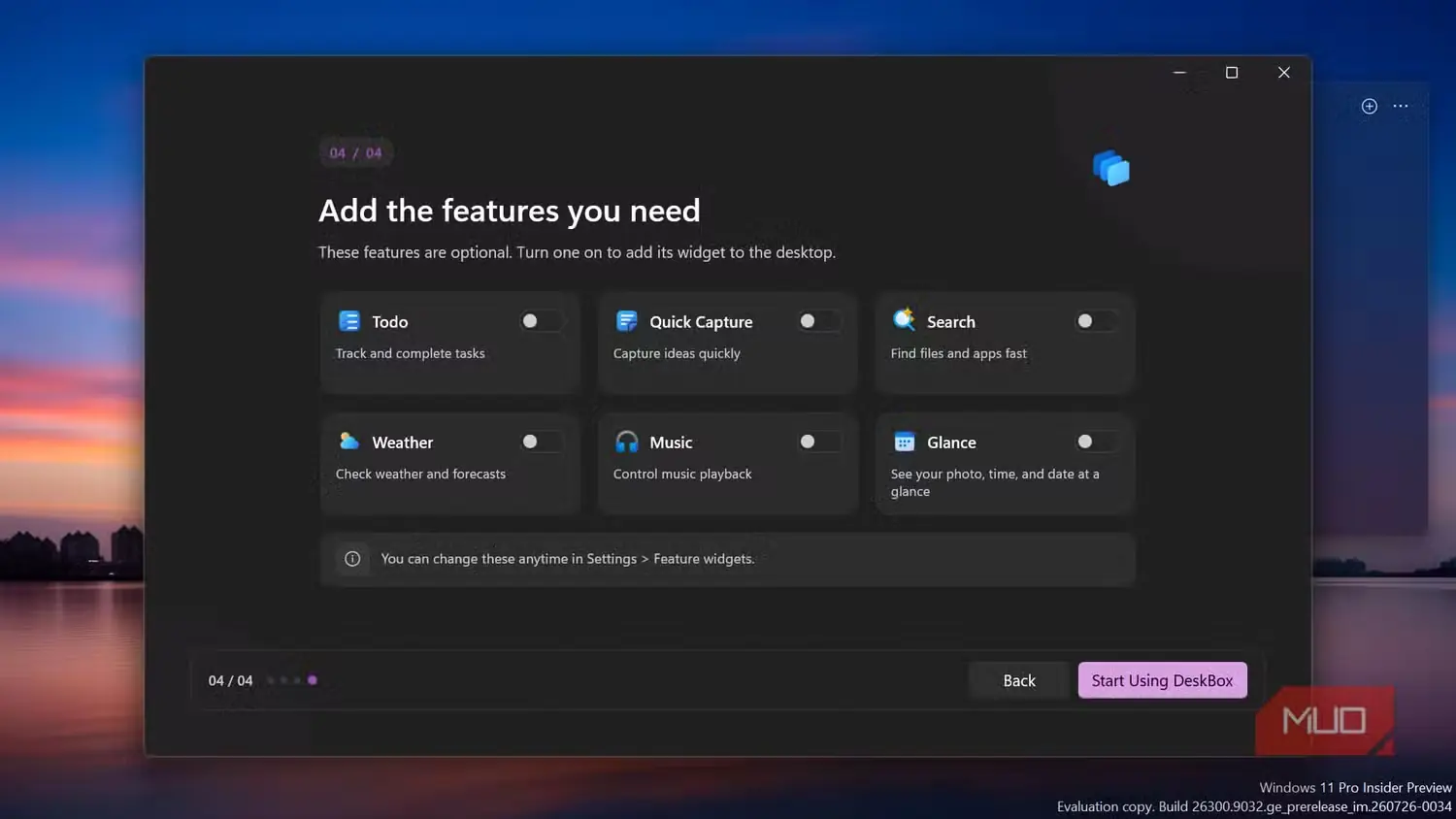This screenshot has width=1456, height=819.
Task: Click the Settings > Feature widgets hint text
Action: (568, 559)
